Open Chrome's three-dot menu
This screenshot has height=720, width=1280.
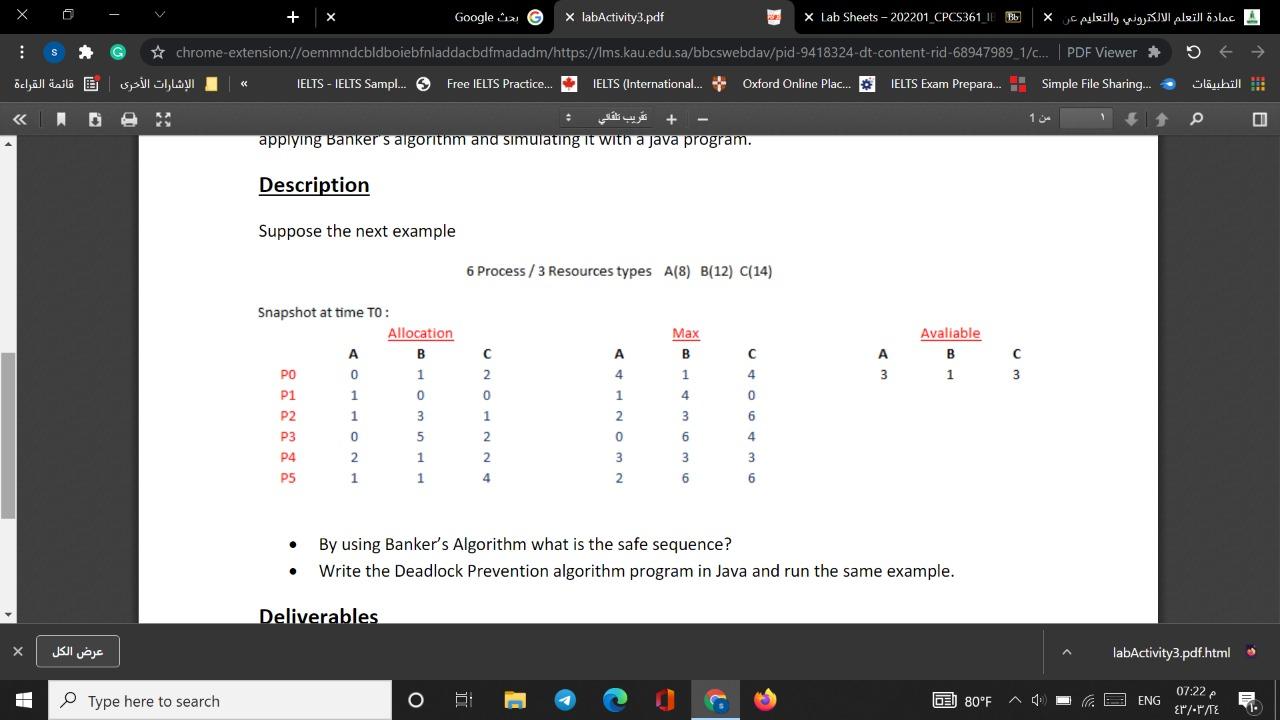click(21, 52)
